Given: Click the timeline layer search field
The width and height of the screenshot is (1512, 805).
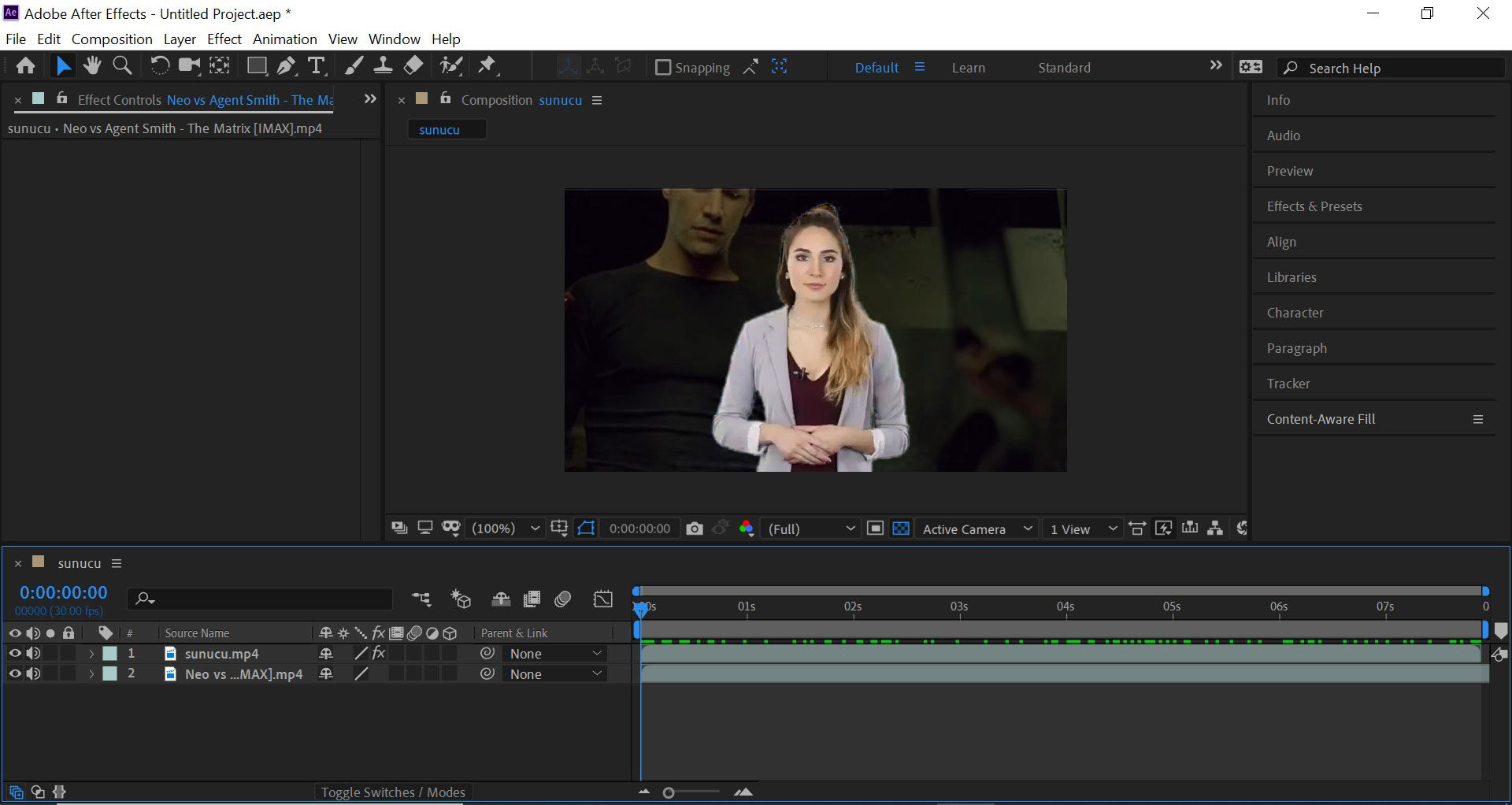Looking at the screenshot, I should [x=260, y=599].
